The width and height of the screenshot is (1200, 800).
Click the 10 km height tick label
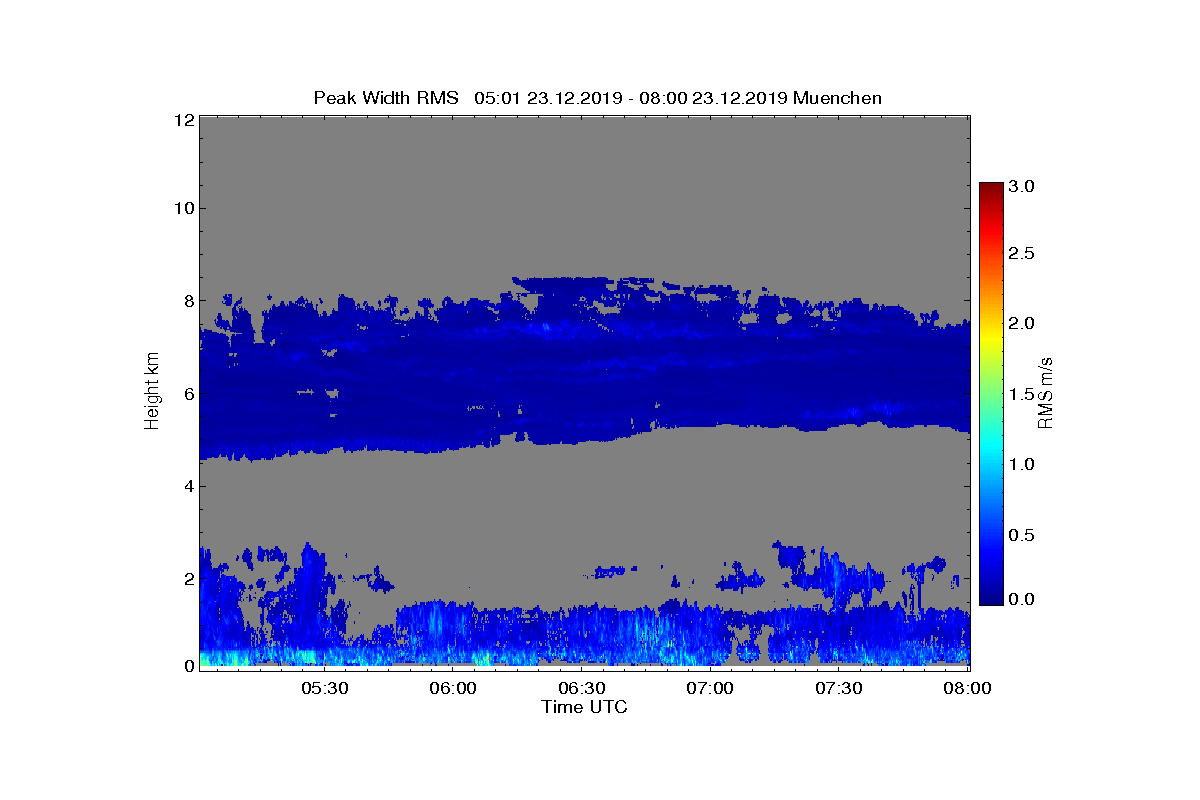coord(183,208)
